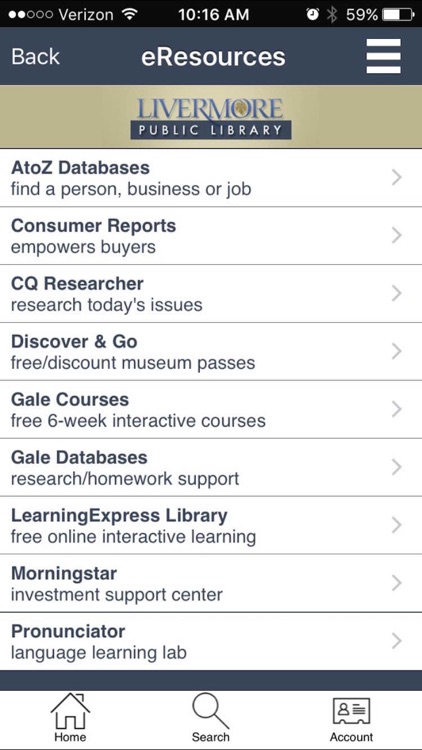Image resolution: width=422 pixels, height=750 pixels.
Task: Open LearningExpress Library entry
Action: pyautogui.click(x=211, y=525)
